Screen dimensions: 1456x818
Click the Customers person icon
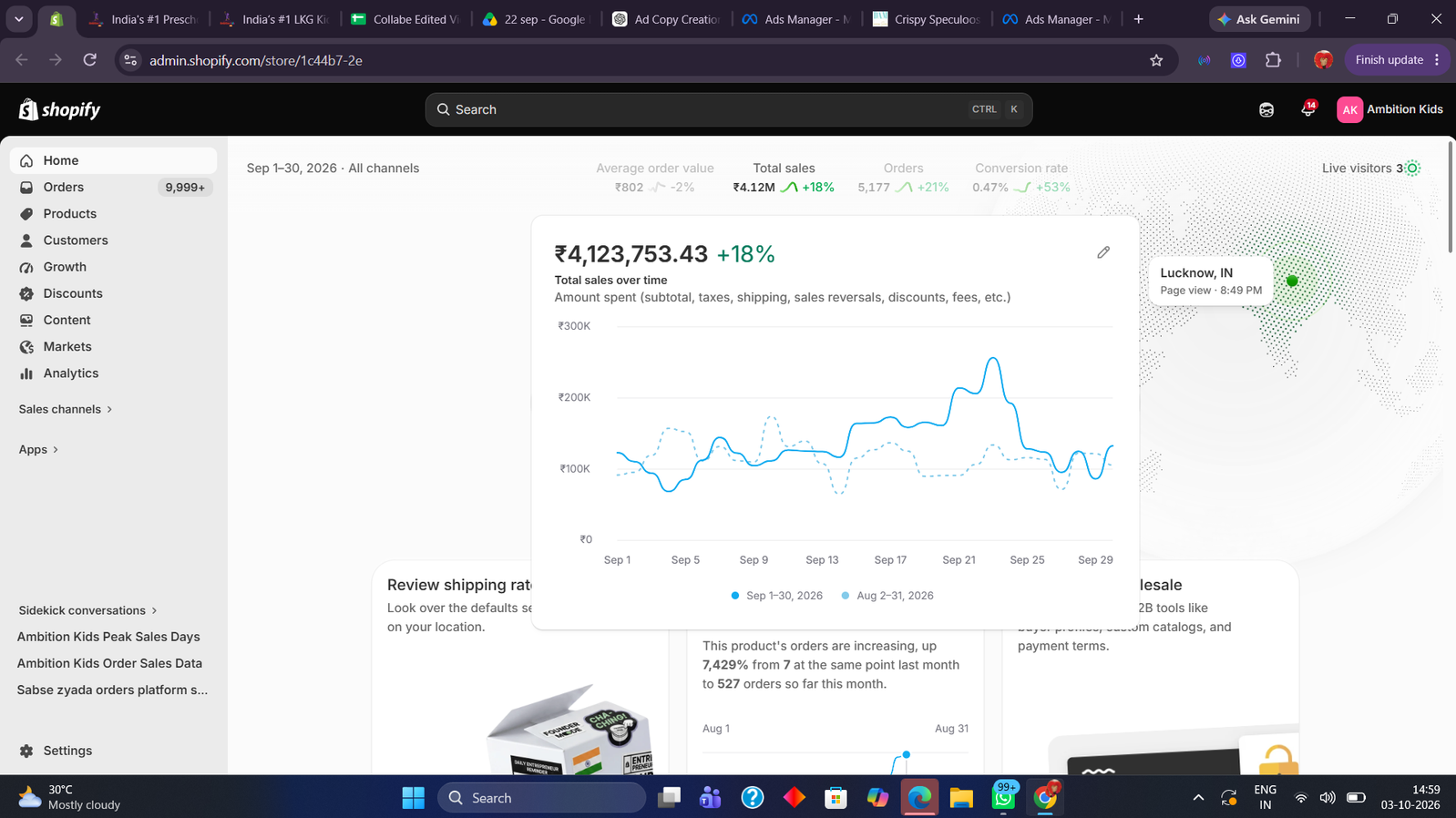[26, 240]
